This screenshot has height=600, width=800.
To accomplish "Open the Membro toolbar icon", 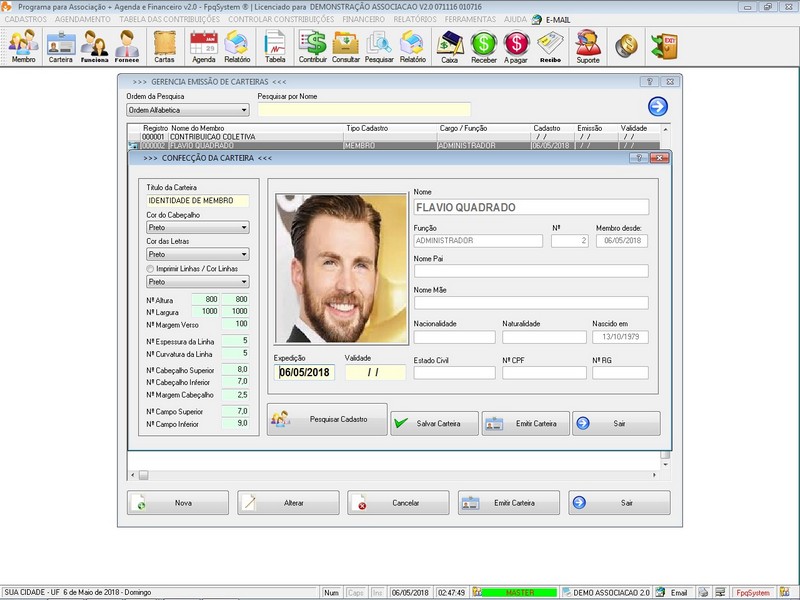I will pyautogui.click(x=23, y=46).
